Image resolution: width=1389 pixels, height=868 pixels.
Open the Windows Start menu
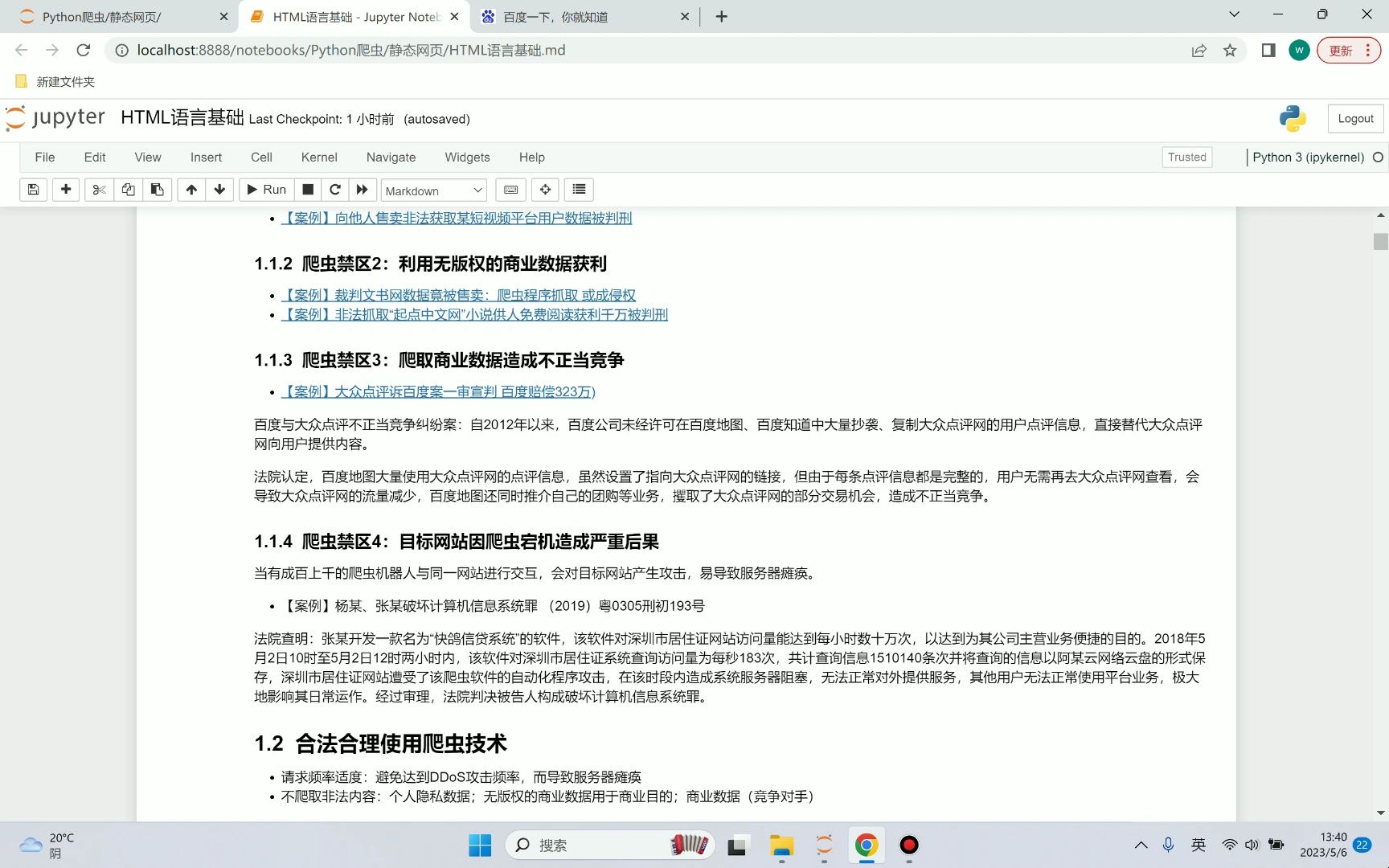pos(480,845)
